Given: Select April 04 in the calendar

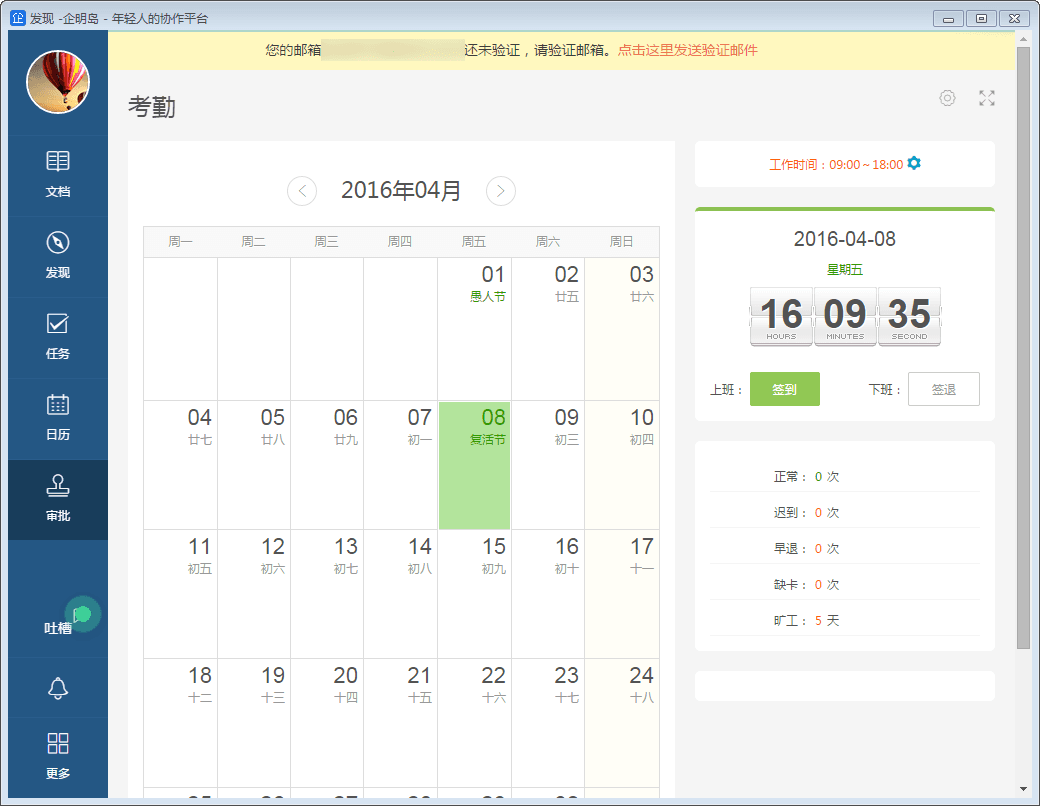Looking at the screenshot, I should click(x=180, y=465).
